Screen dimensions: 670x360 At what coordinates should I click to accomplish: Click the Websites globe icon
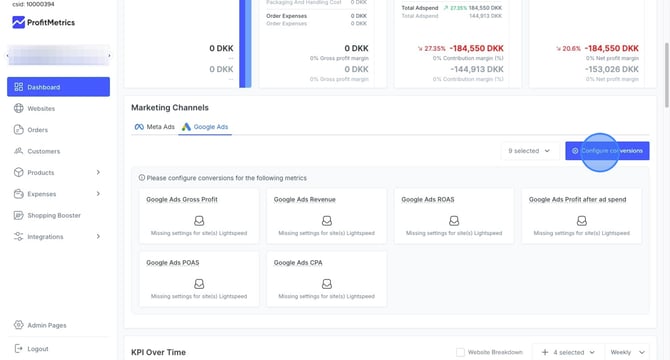click(18, 108)
